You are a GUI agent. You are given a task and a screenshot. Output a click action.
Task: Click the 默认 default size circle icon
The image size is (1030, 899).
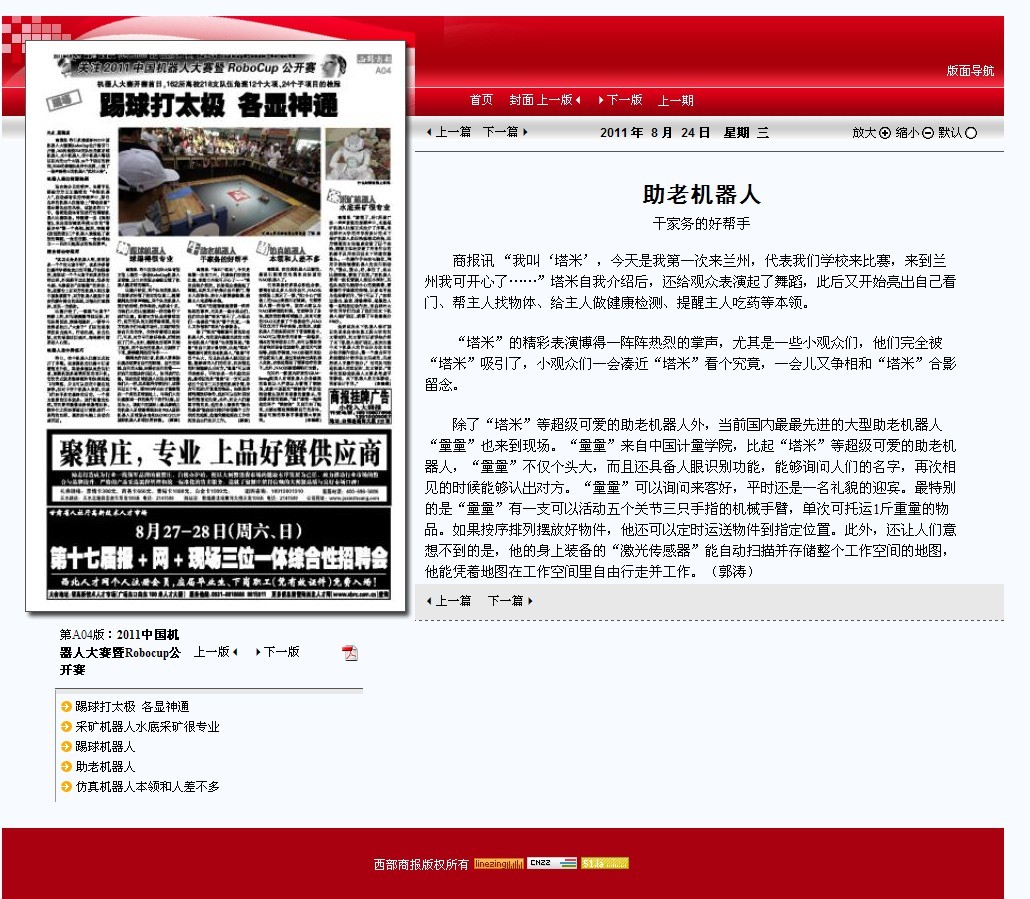[x=970, y=133]
